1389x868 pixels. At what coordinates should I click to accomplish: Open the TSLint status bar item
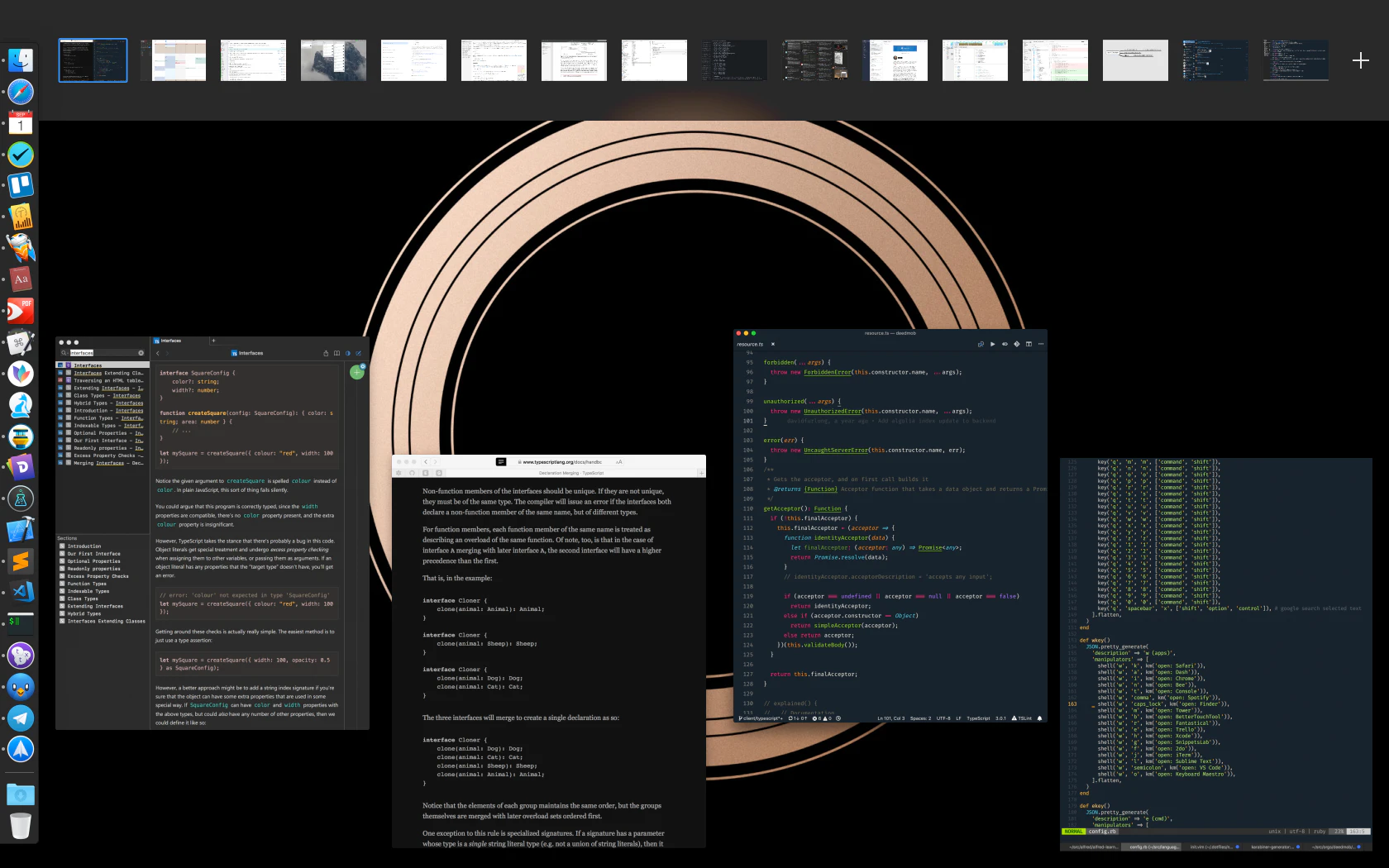click(x=1022, y=718)
